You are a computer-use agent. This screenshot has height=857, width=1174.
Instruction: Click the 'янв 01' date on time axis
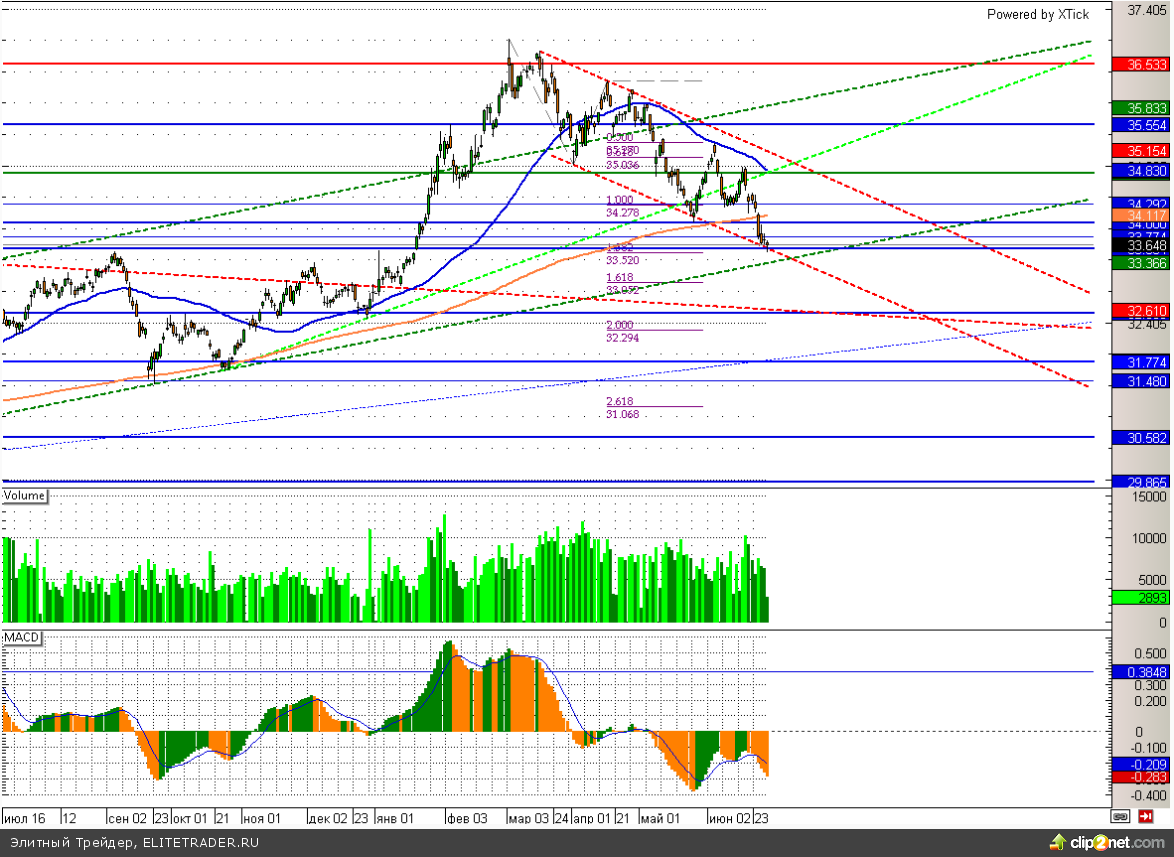click(395, 817)
